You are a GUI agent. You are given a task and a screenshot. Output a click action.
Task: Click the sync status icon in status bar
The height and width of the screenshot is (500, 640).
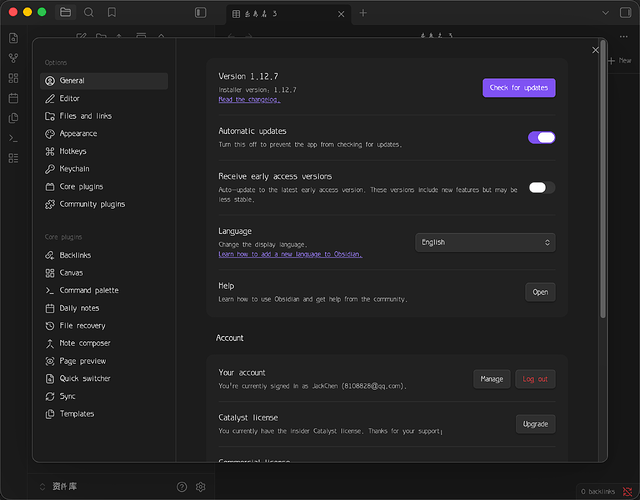click(x=627, y=492)
